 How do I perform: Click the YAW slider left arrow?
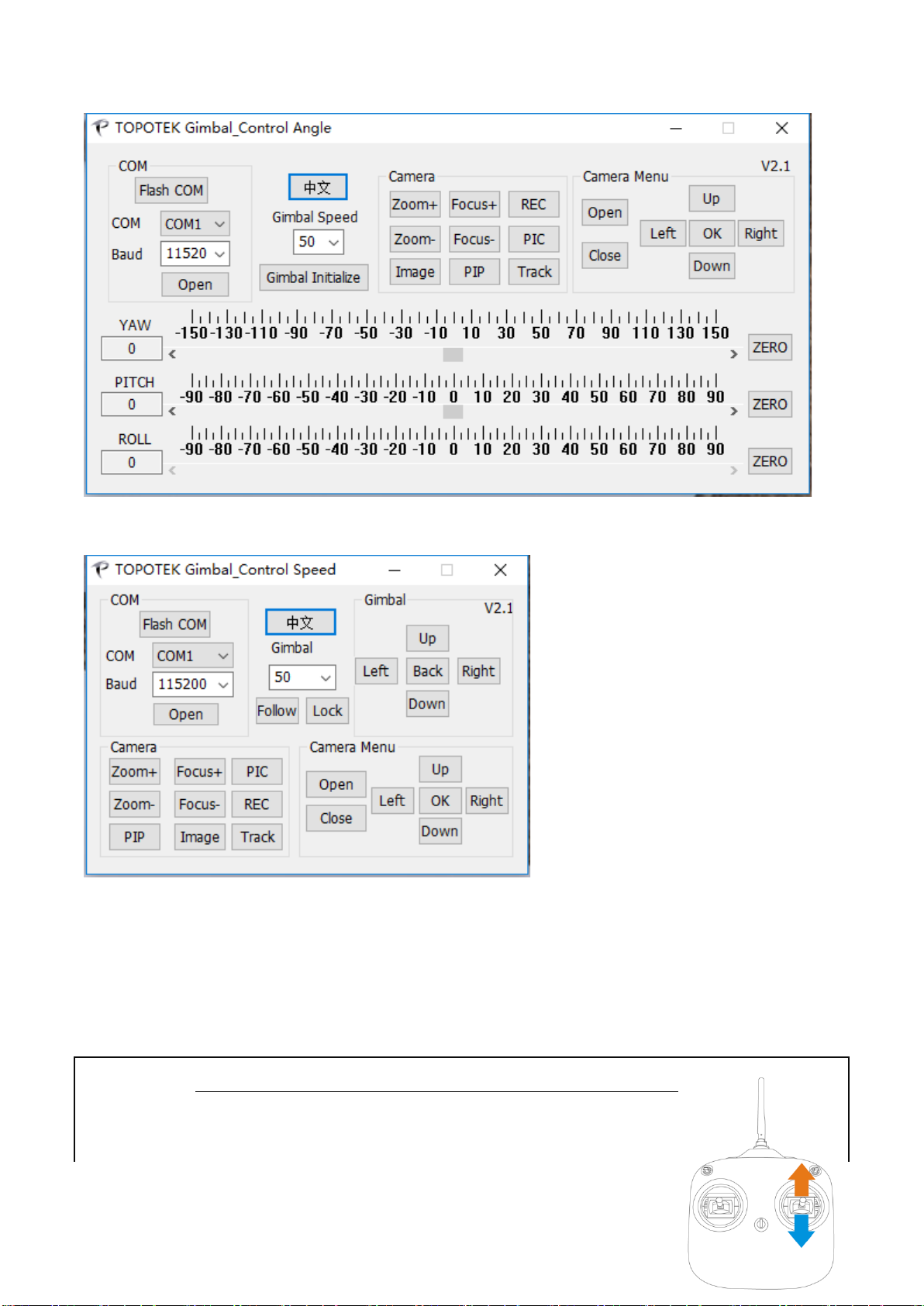(x=172, y=354)
